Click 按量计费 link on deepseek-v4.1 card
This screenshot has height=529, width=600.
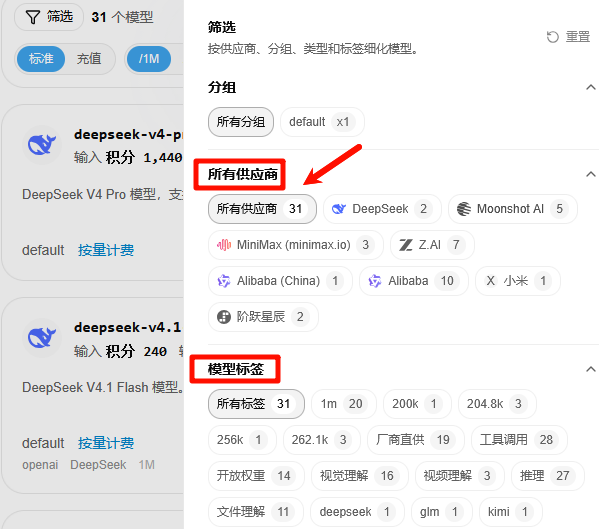(106, 443)
